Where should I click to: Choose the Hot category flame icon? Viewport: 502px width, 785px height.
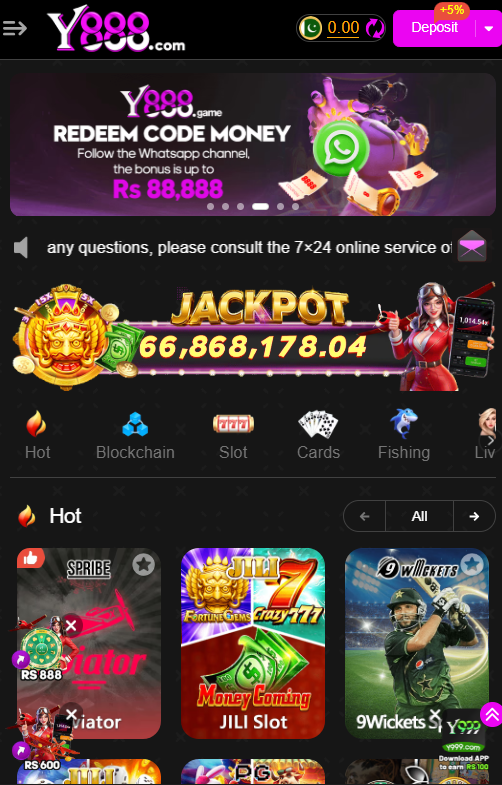click(x=36, y=424)
